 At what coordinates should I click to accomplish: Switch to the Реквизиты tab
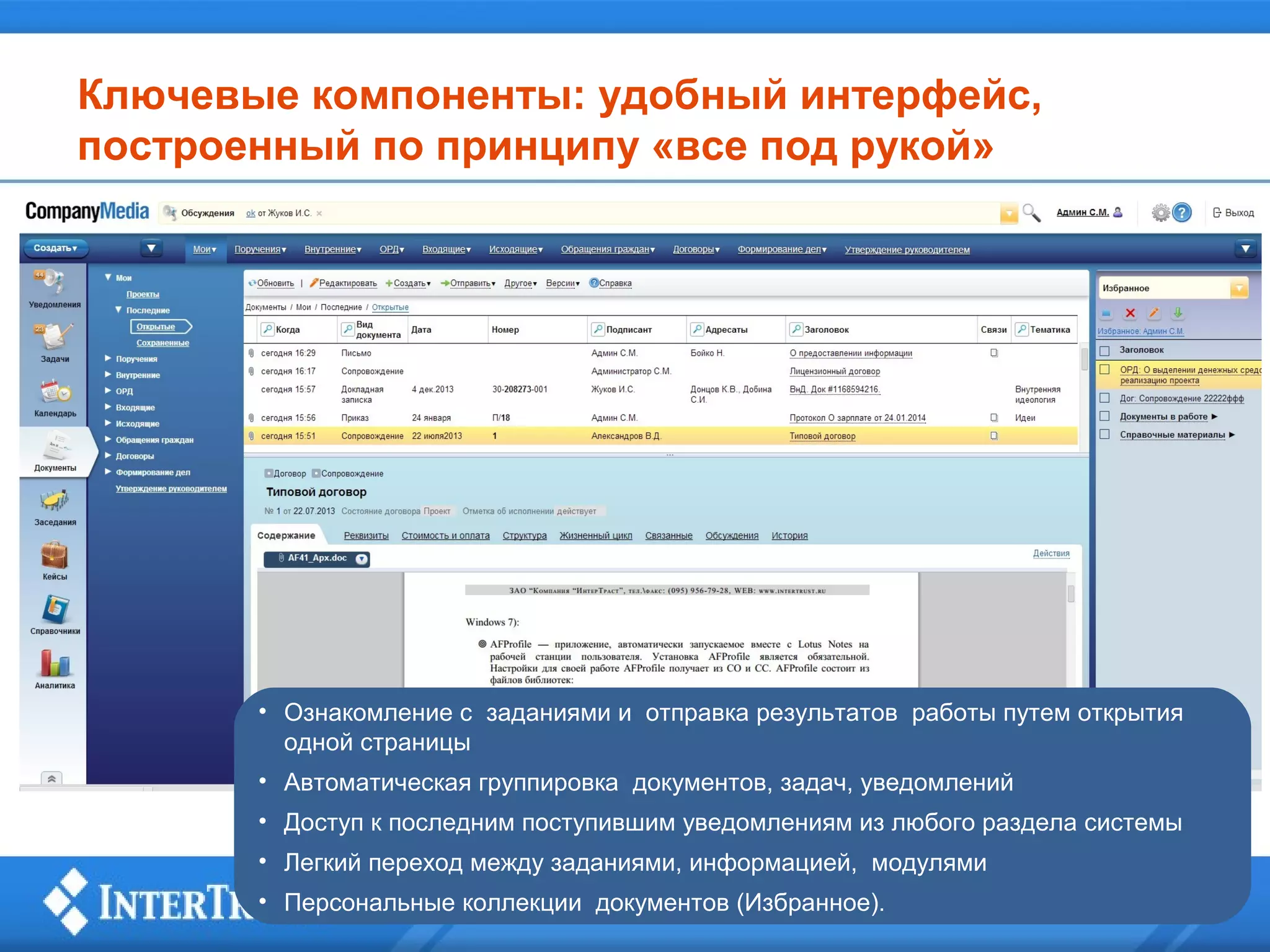tap(366, 535)
